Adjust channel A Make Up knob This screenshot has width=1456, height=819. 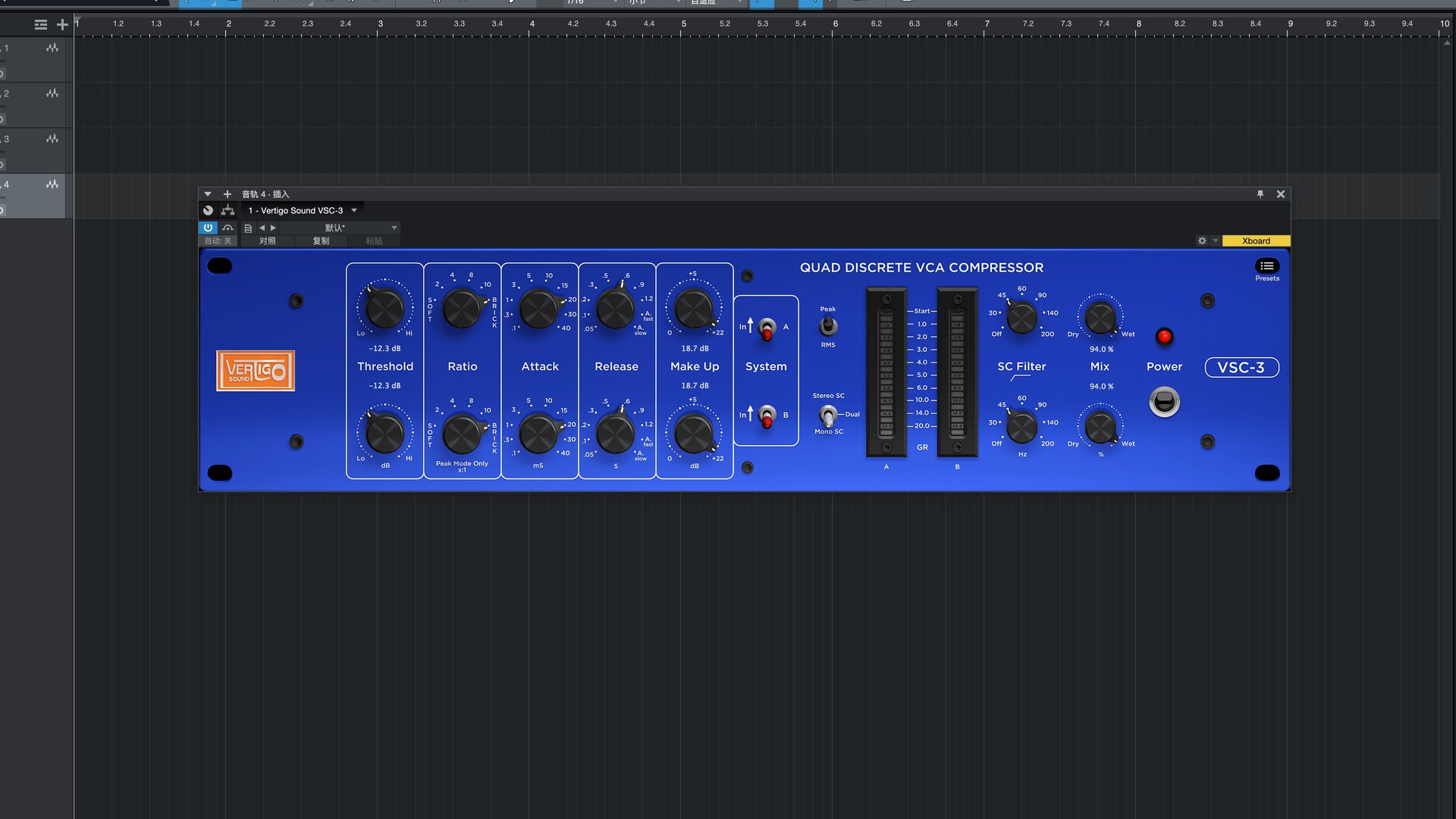point(694,309)
